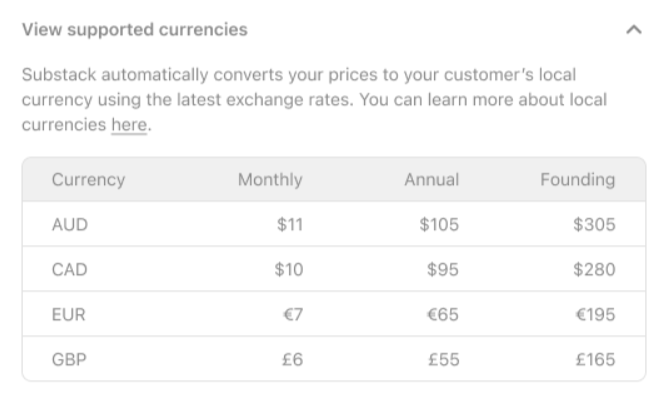Image resolution: width=662 pixels, height=398 pixels.
Task: Click the Currency column header
Action: 89,180
